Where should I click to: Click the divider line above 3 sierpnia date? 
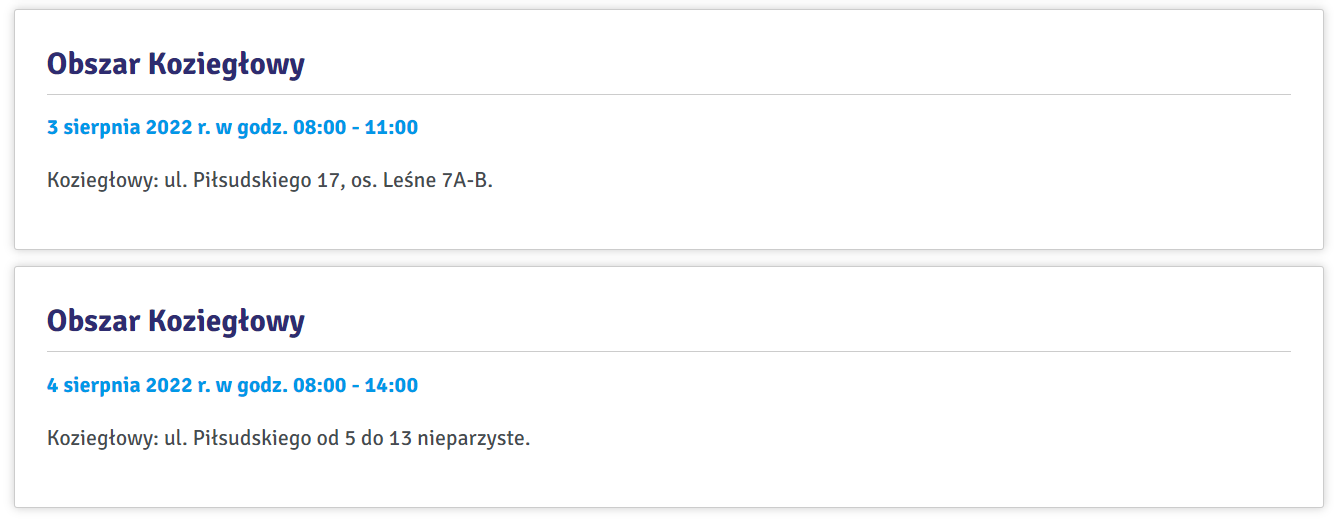coord(669,95)
